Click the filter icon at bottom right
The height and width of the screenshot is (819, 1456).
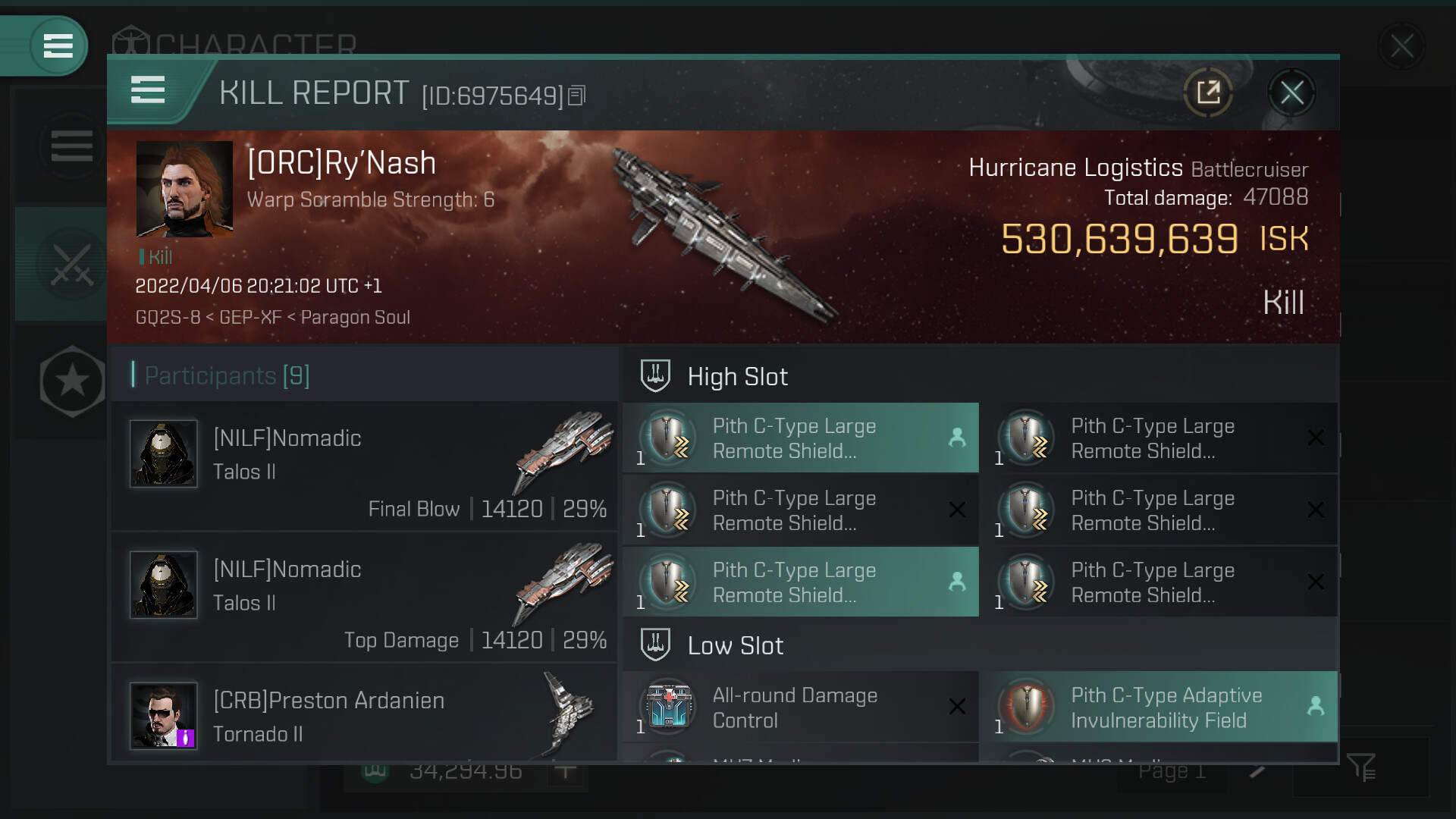[1361, 767]
